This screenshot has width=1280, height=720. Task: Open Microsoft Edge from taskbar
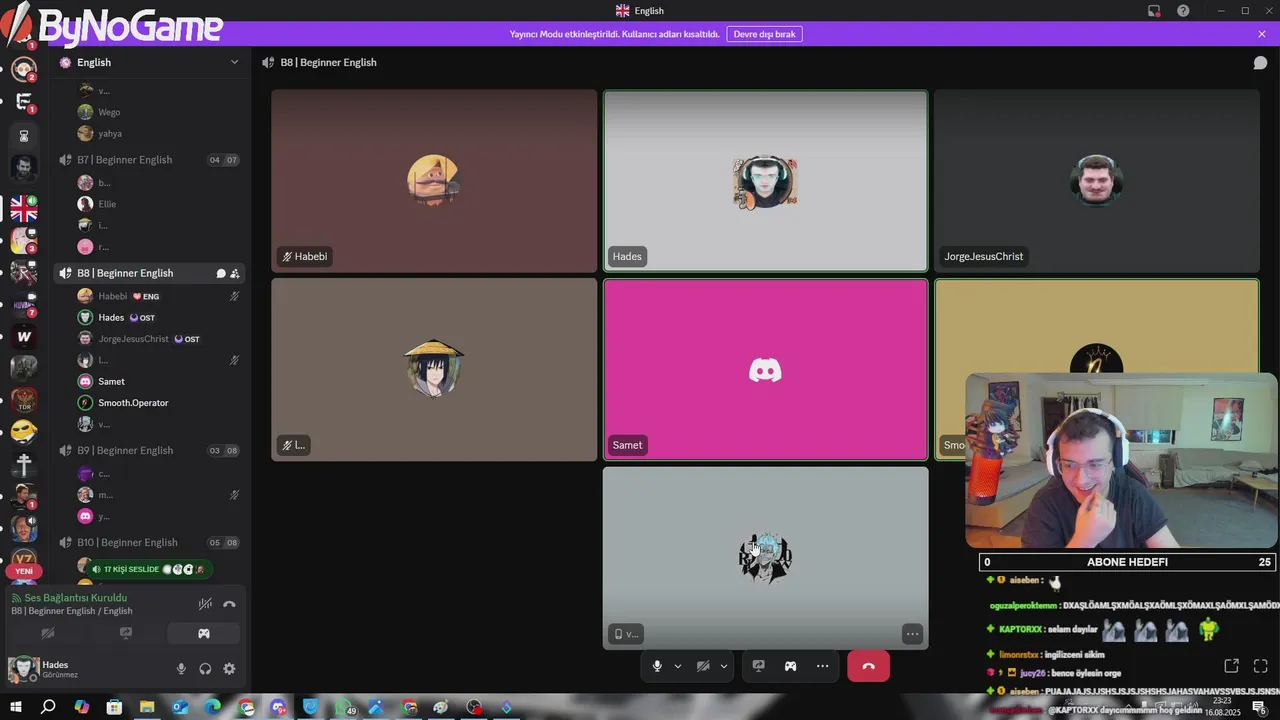[x=213, y=707]
